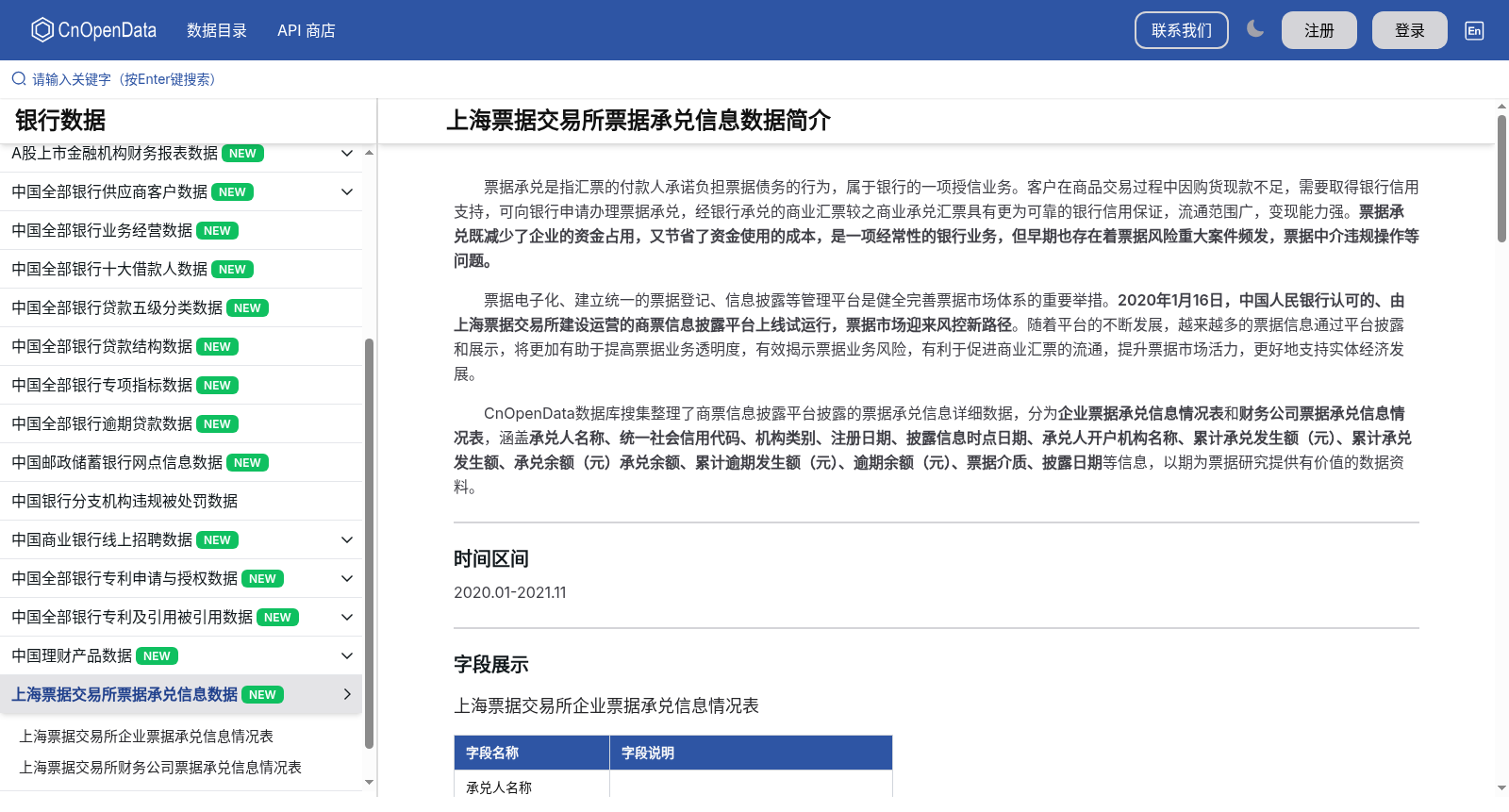Image resolution: width=1509 pixels, height=812 pixels.
Task: Click main page scrollbar thumb
Action: [x=1501, y=178]
